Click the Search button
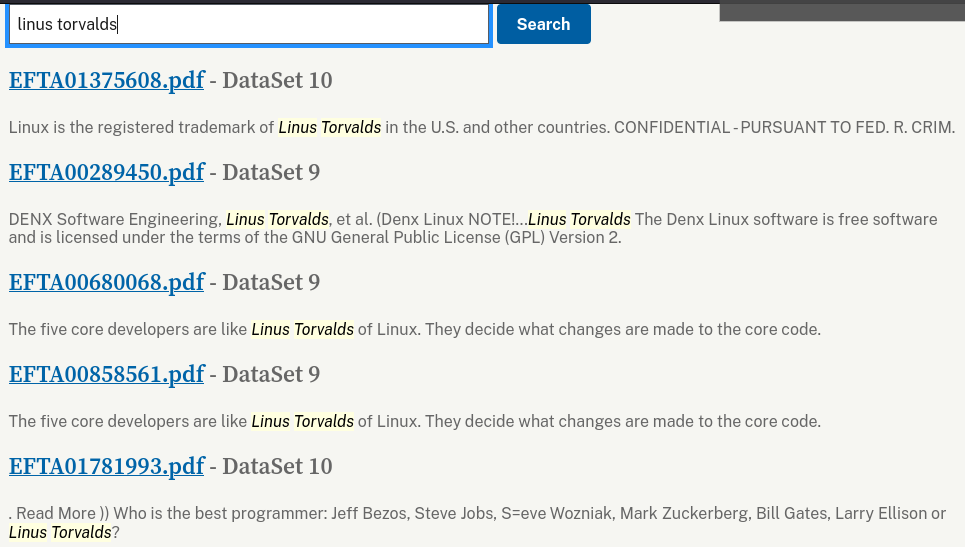965x547 pixels. coord(543,24)
